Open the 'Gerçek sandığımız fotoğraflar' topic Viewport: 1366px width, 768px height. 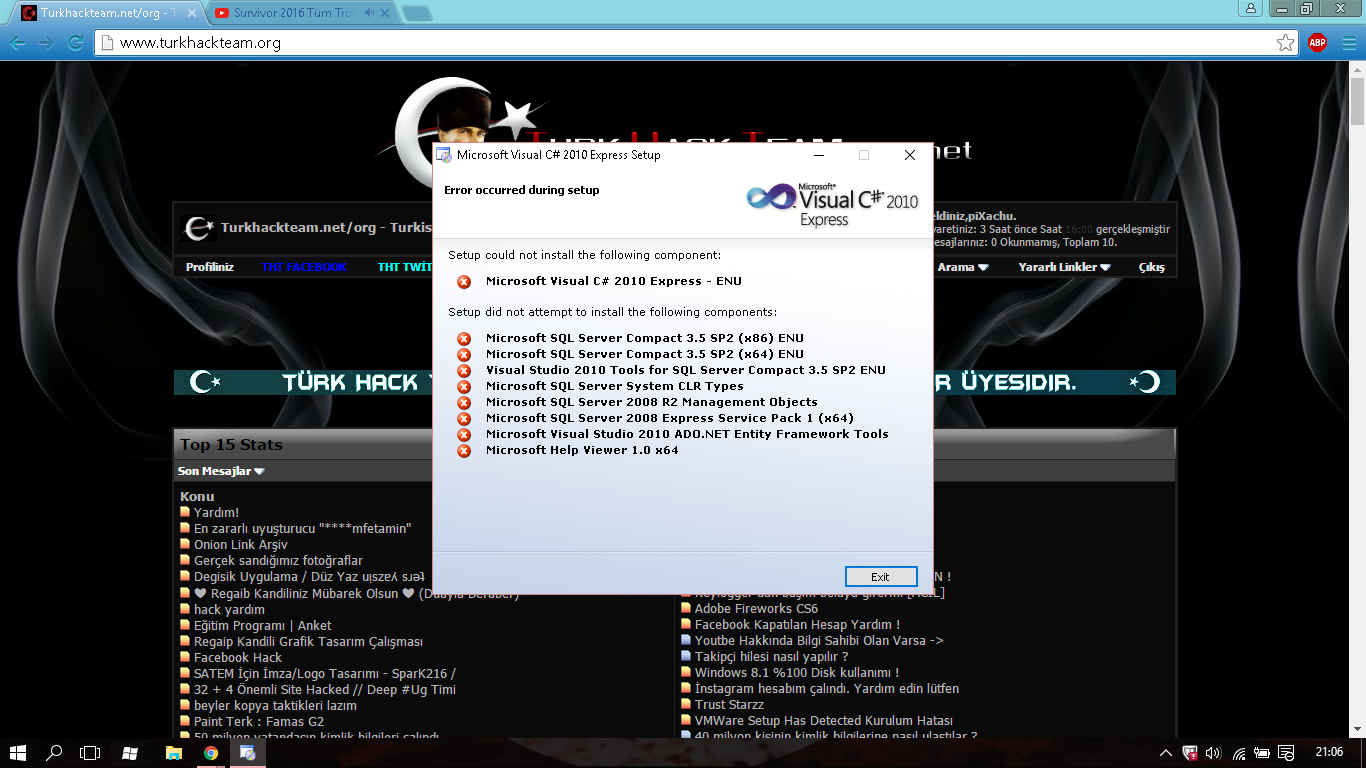tap(278, 560)
